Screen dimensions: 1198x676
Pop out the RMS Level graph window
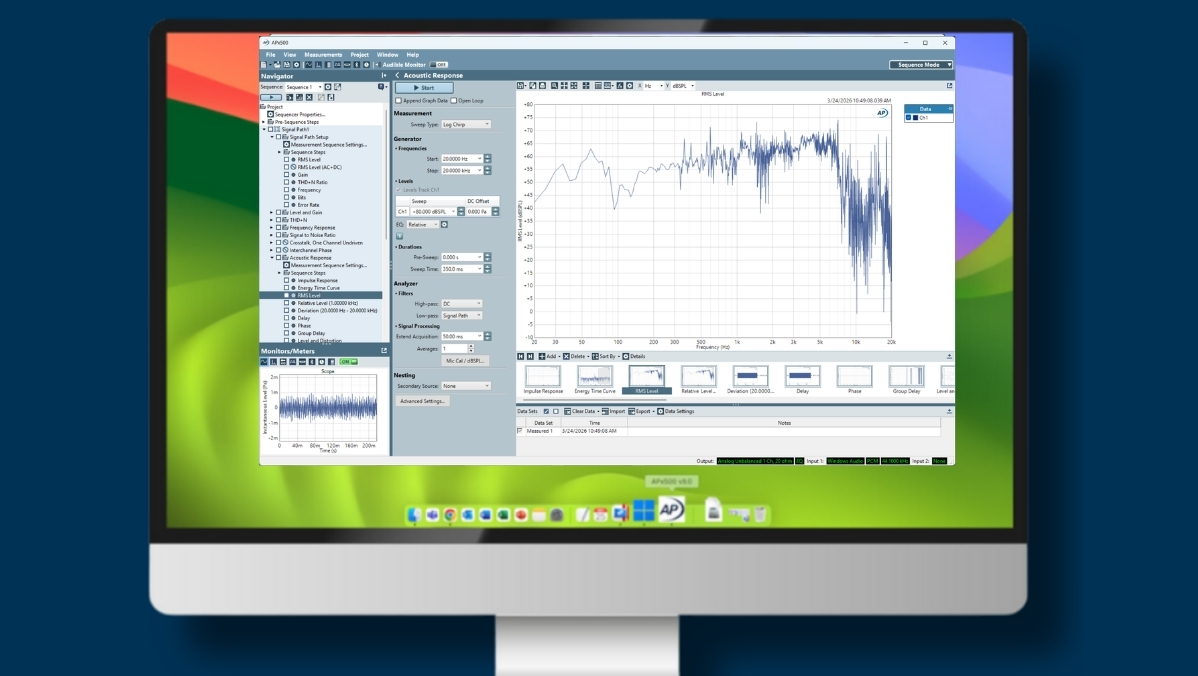click(x=950, y=86)
